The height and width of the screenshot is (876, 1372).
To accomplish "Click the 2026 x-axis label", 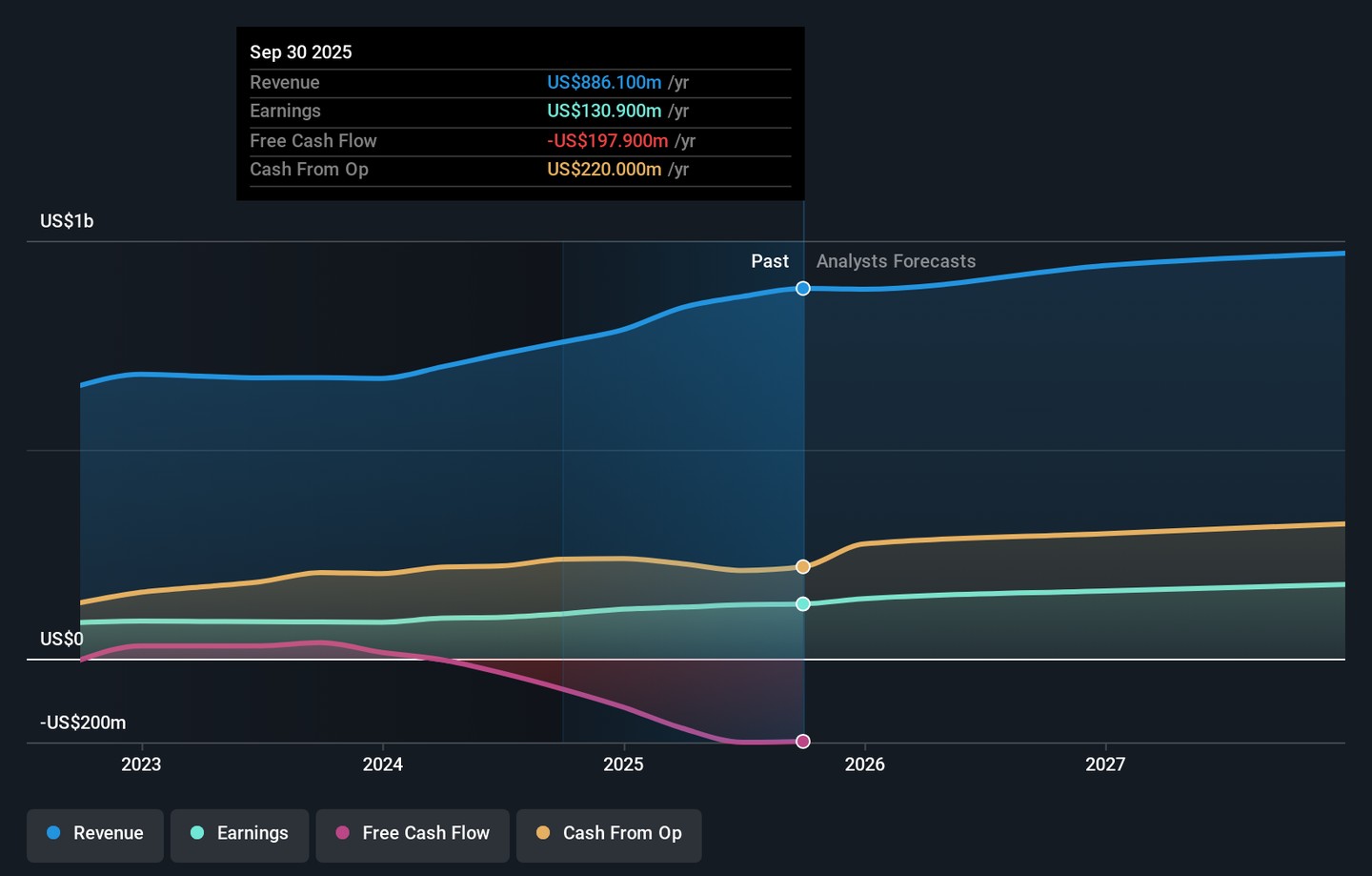I will coord(864,764).
